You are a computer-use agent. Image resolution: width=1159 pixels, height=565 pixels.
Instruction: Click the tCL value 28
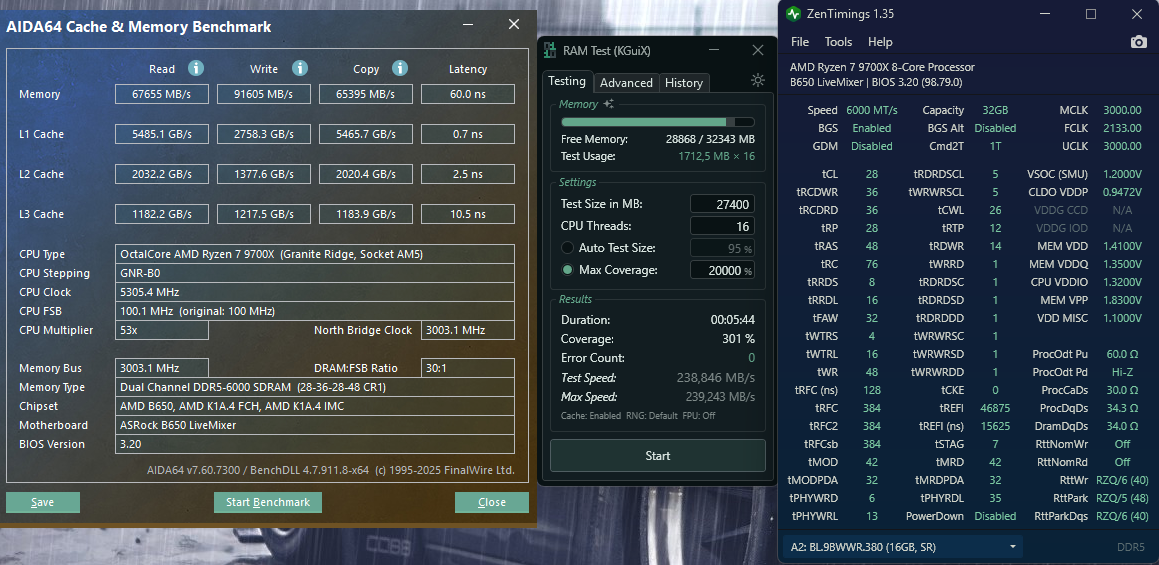tap(871, 174)
